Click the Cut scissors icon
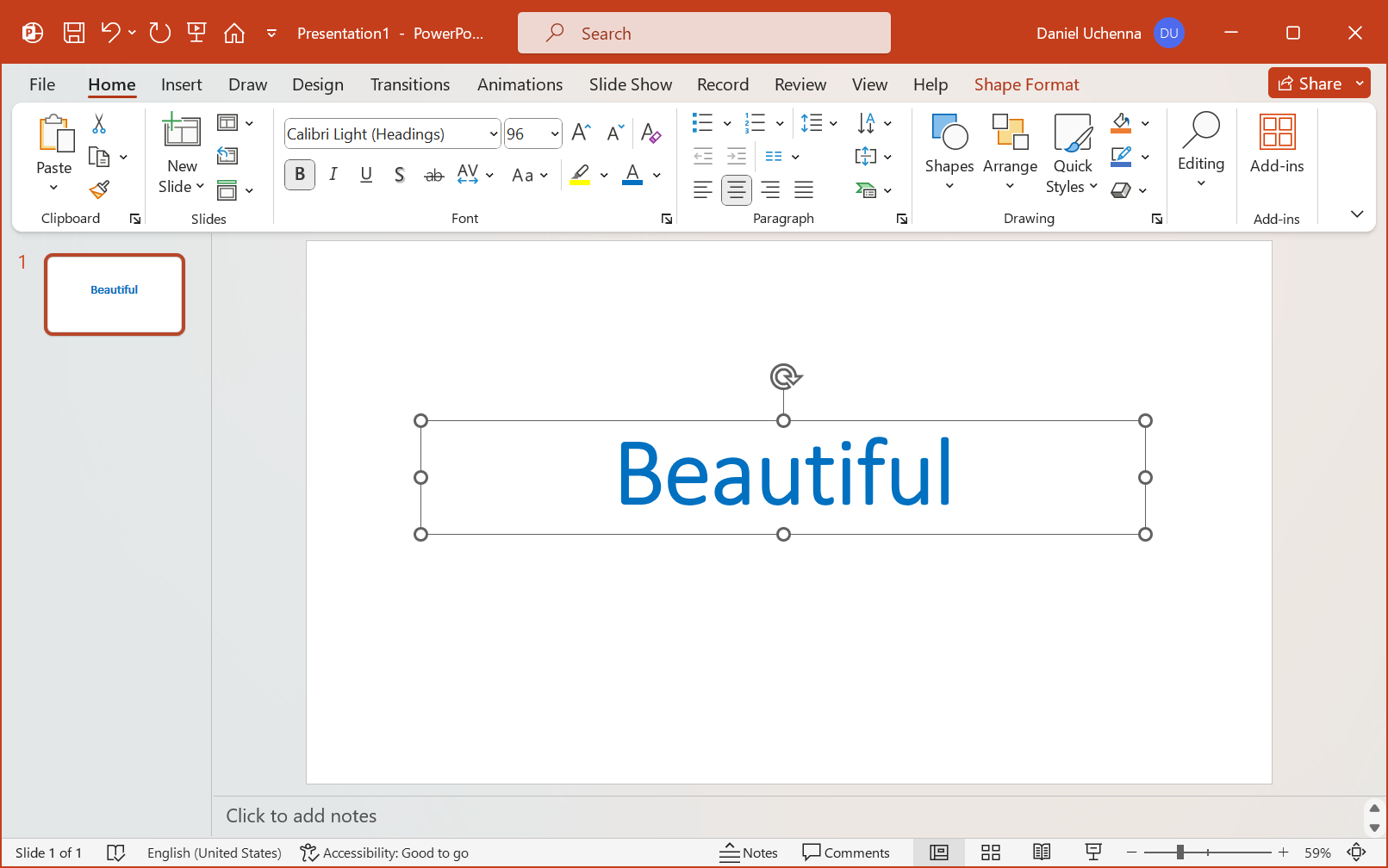This screenshot has width=1388, height=868. tap(99, 124)
